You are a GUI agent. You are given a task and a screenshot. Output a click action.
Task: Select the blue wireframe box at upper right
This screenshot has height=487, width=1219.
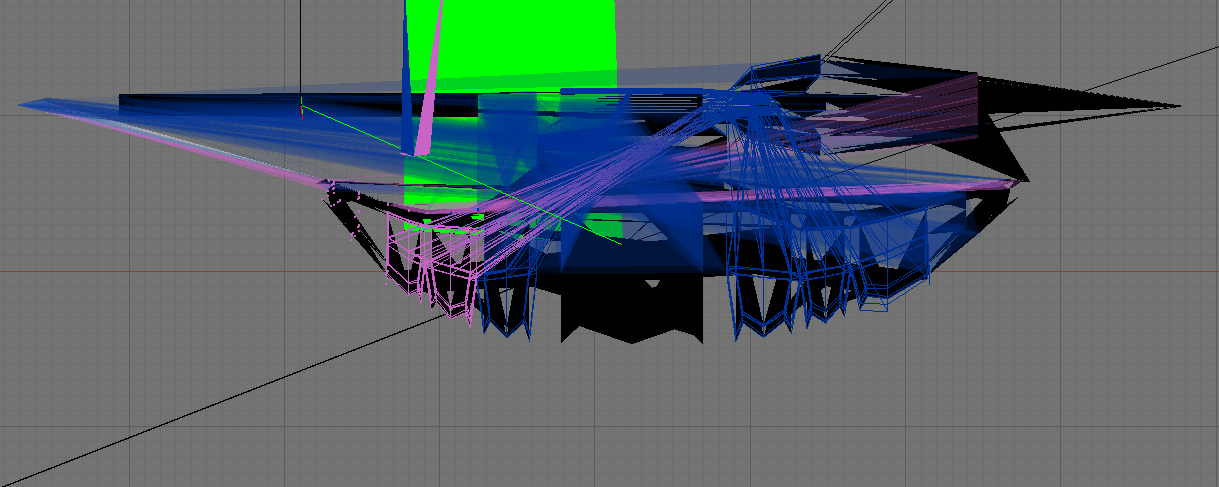point(785,75)
